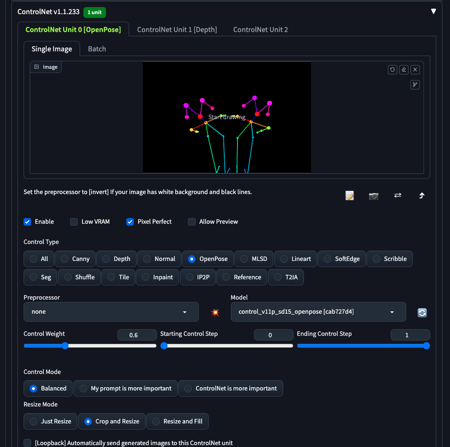Image resolution: width=450 pixels, height=447 pixels.
Task: Click the undo icon above the pose image
Action: 392,70
